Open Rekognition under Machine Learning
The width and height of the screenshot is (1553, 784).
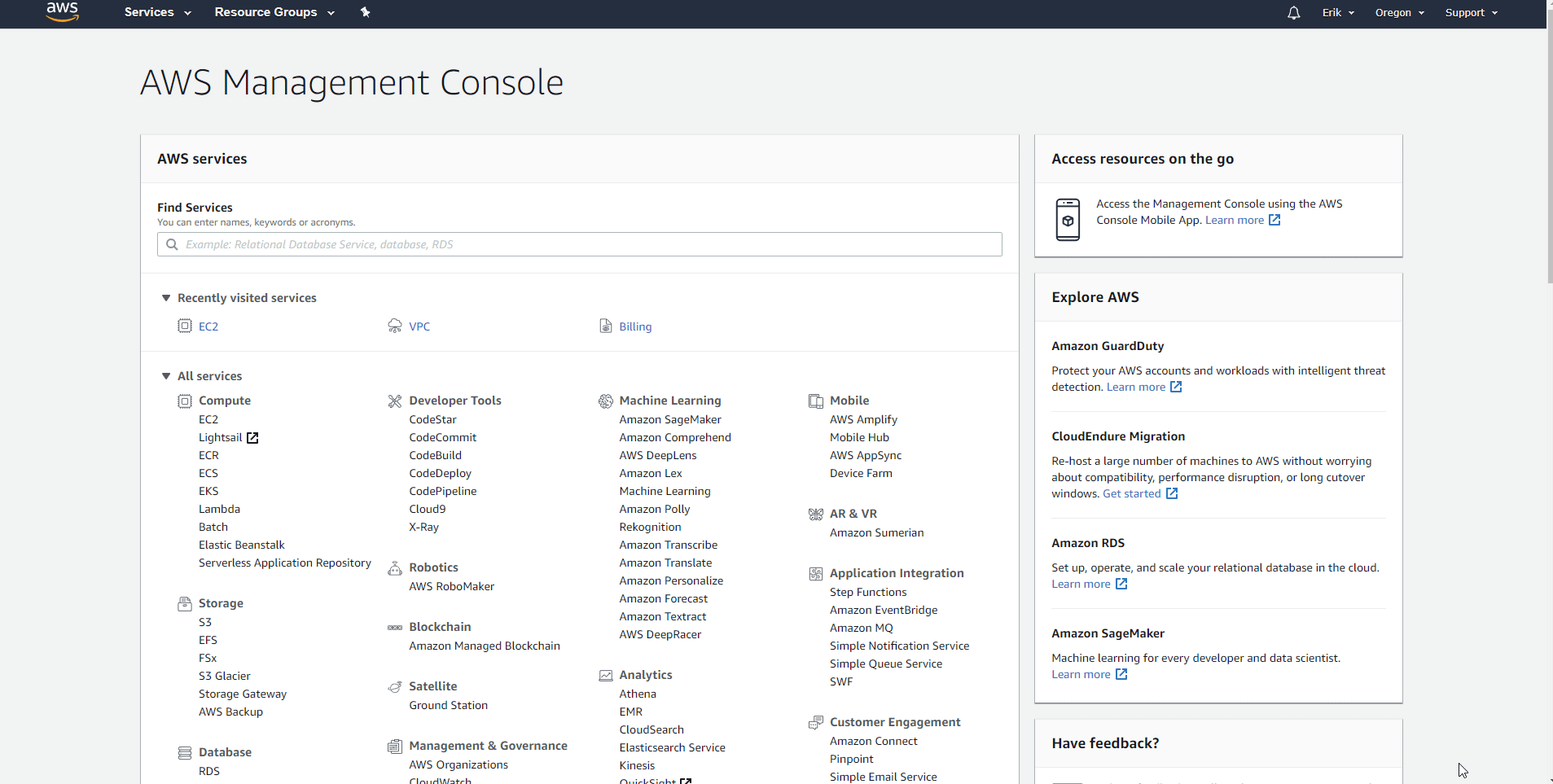point(650,527)
